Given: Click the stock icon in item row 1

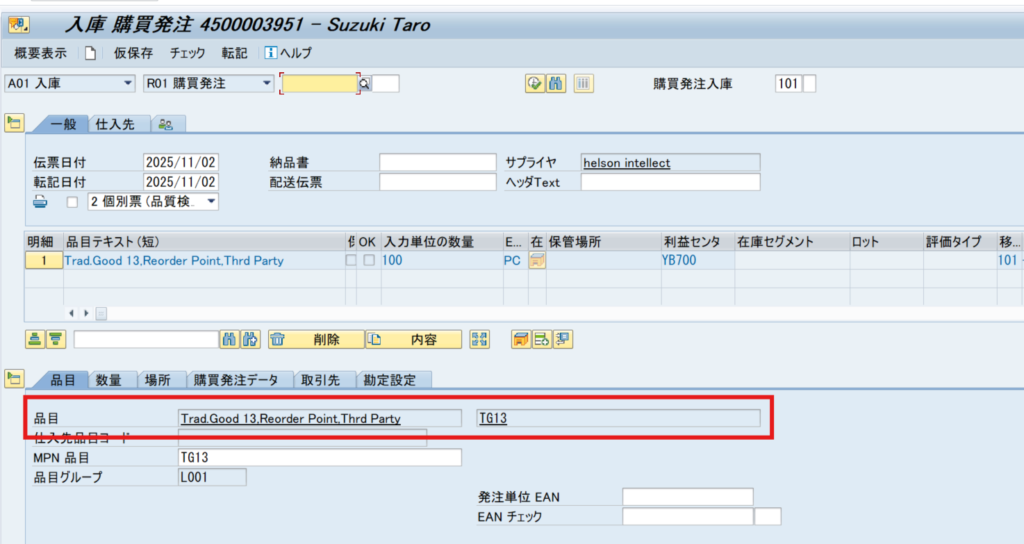Looking at the screenshot, I should [x=537, y=261].
